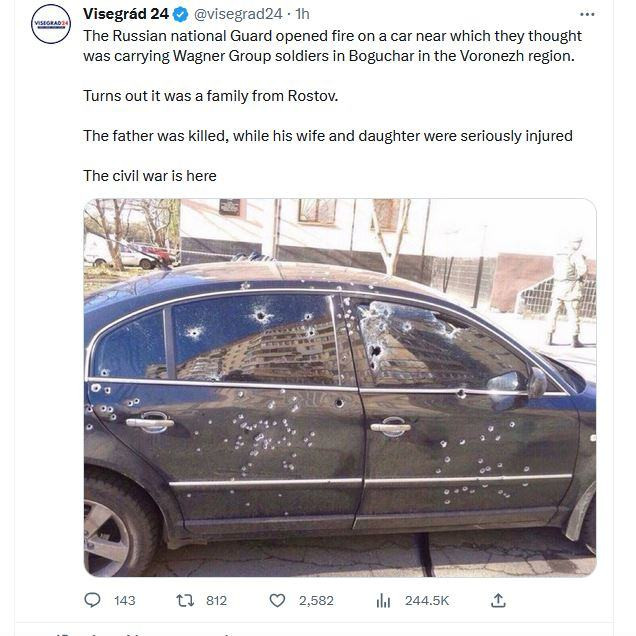
Task: Select the Visegrád 24 display name
Action: [126, 14]
